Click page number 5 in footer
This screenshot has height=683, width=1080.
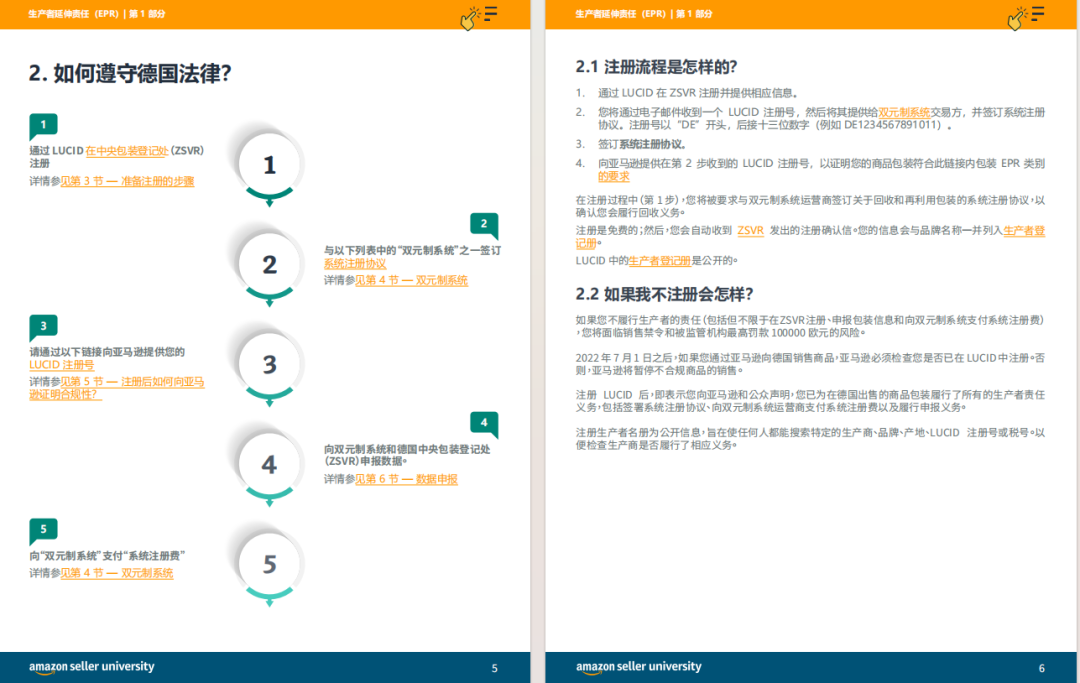click(495, 669)
